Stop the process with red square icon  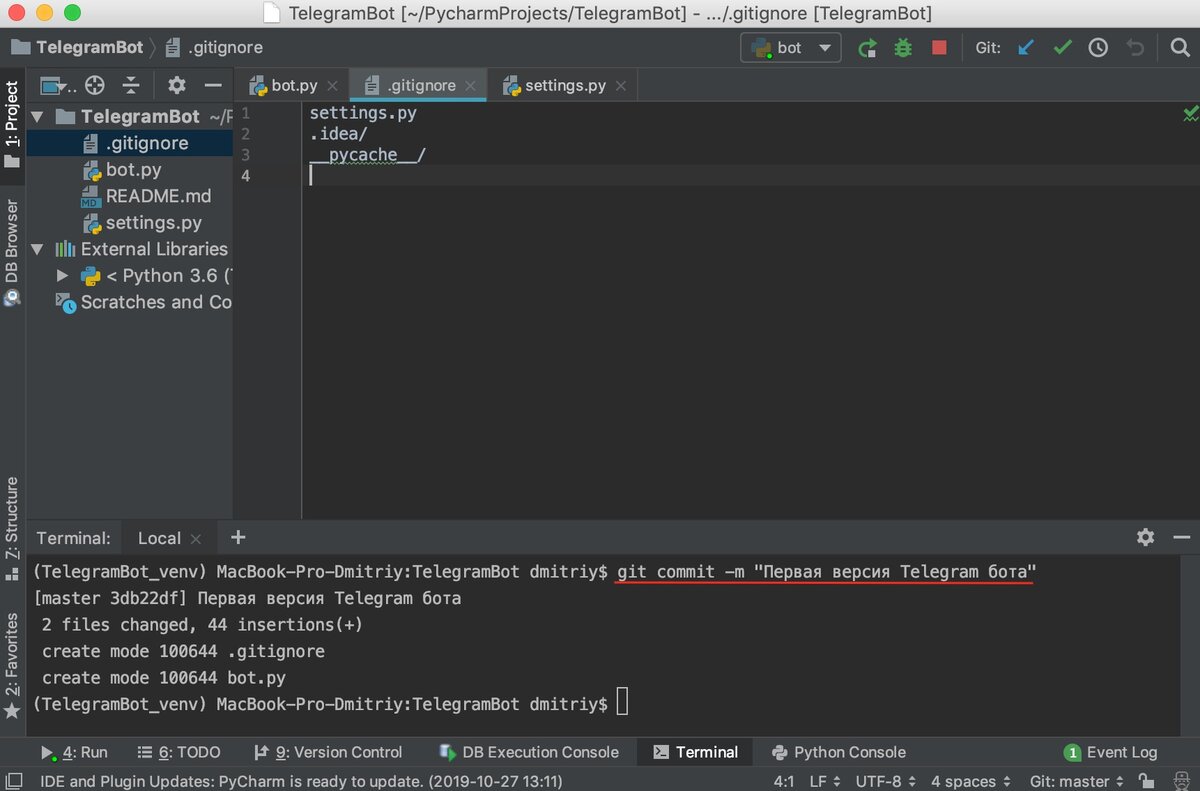pyautogui.click(x=938, y=47)
